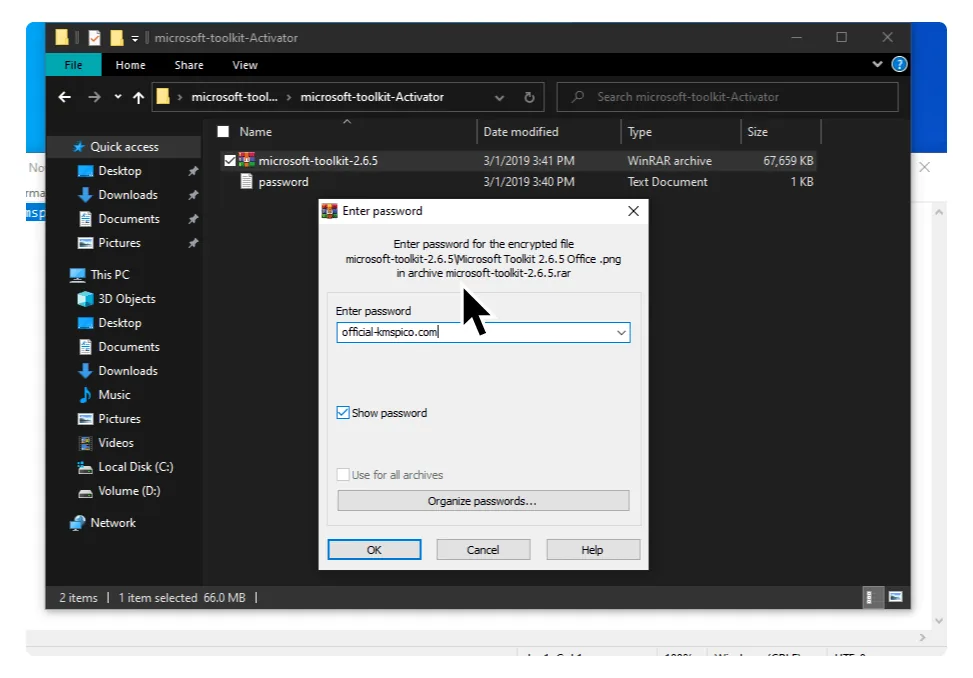Sort by Name column header
This screenshot has width=973, height=678.
[255, 132]
